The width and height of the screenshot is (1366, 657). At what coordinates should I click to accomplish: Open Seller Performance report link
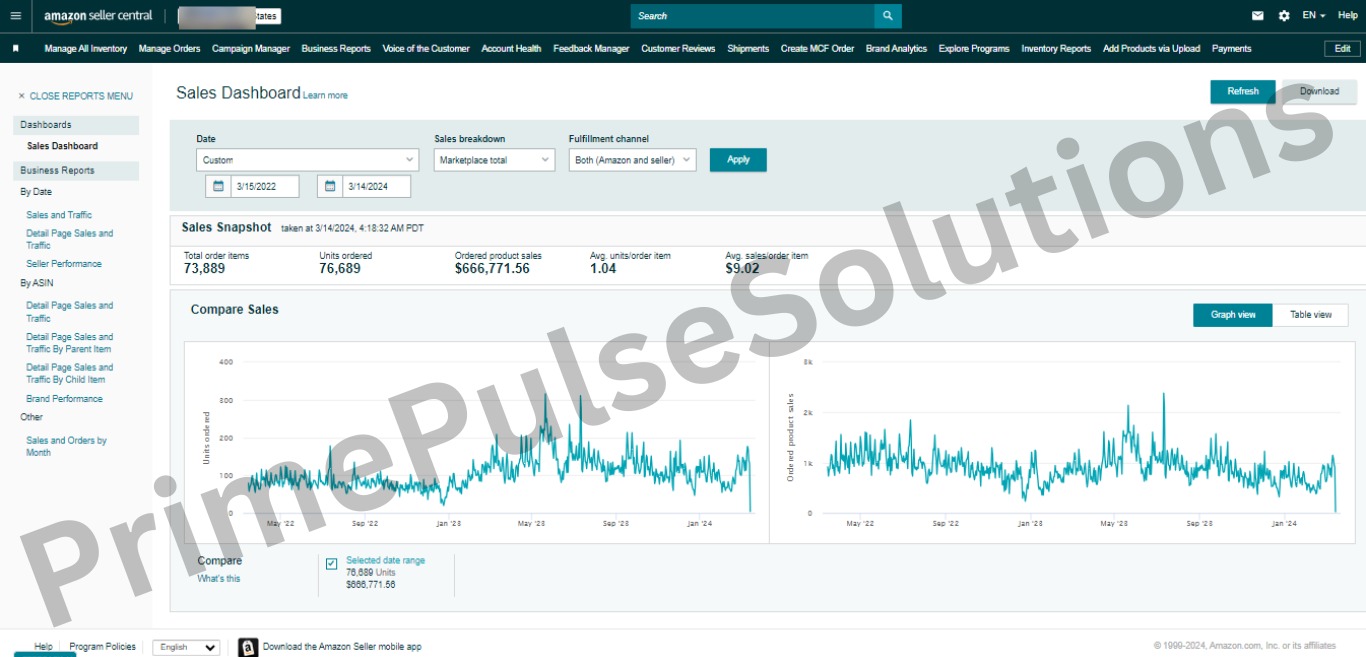pyautogui.click(x=64, y=264)
